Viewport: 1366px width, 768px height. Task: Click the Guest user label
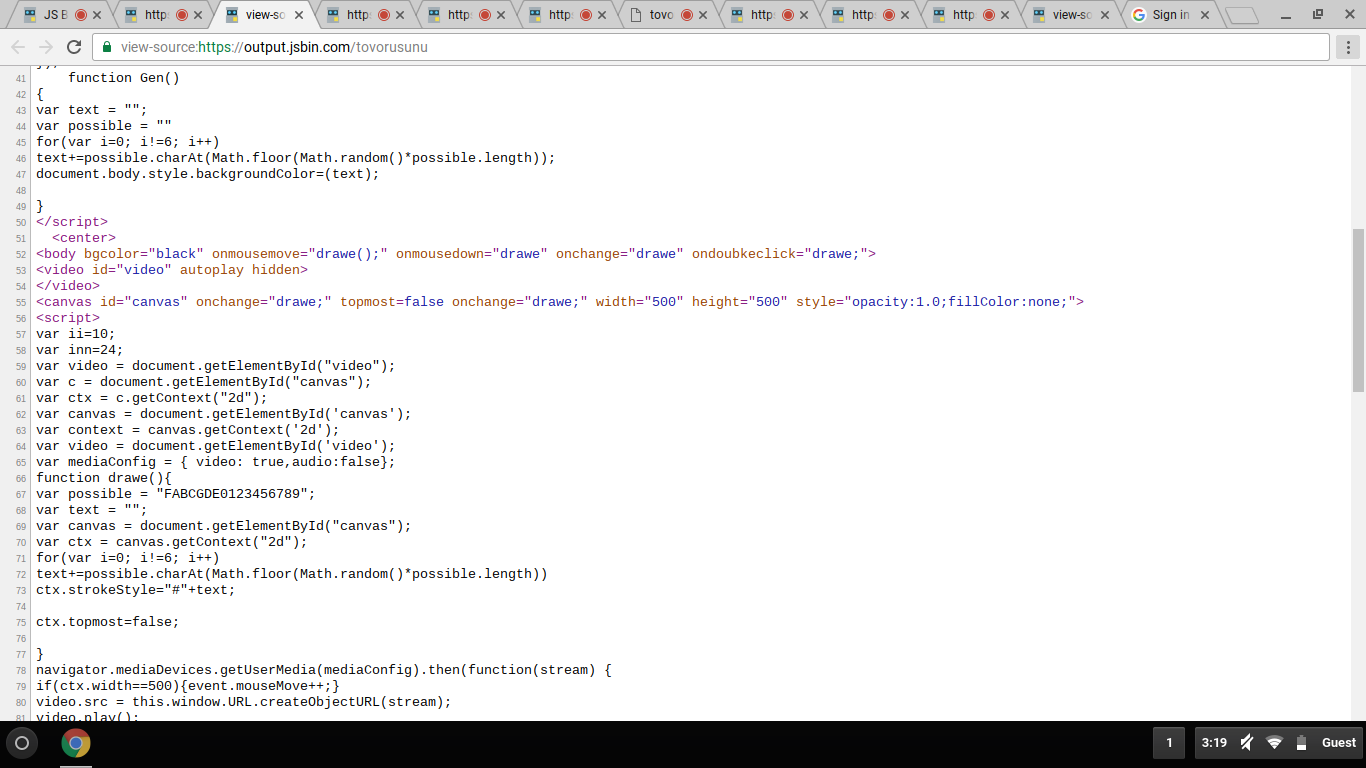(1339, 743)
